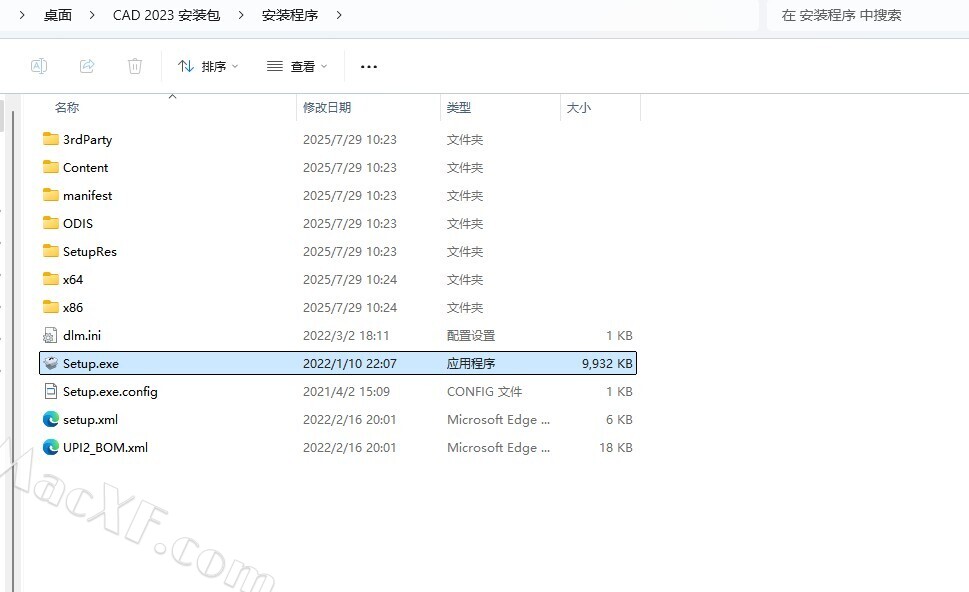
Task: Select the Content folder name
Action: pos(85,167)
